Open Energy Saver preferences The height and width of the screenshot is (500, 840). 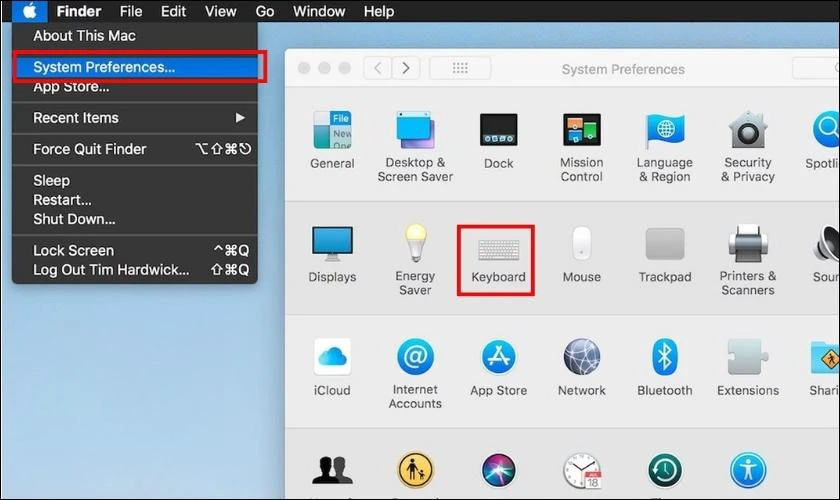(x=415, y=260)
